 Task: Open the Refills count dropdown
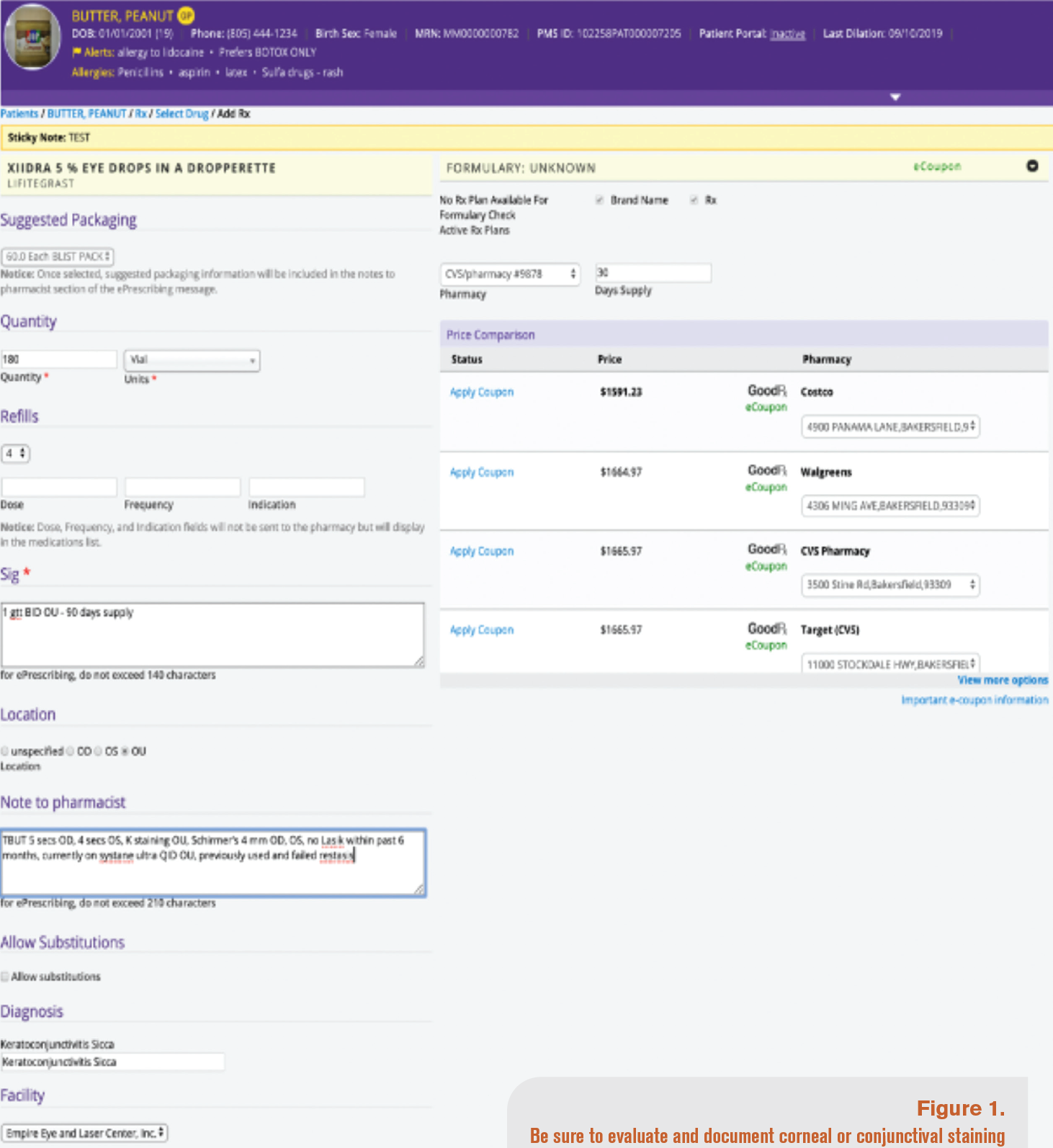pos(15,454)
